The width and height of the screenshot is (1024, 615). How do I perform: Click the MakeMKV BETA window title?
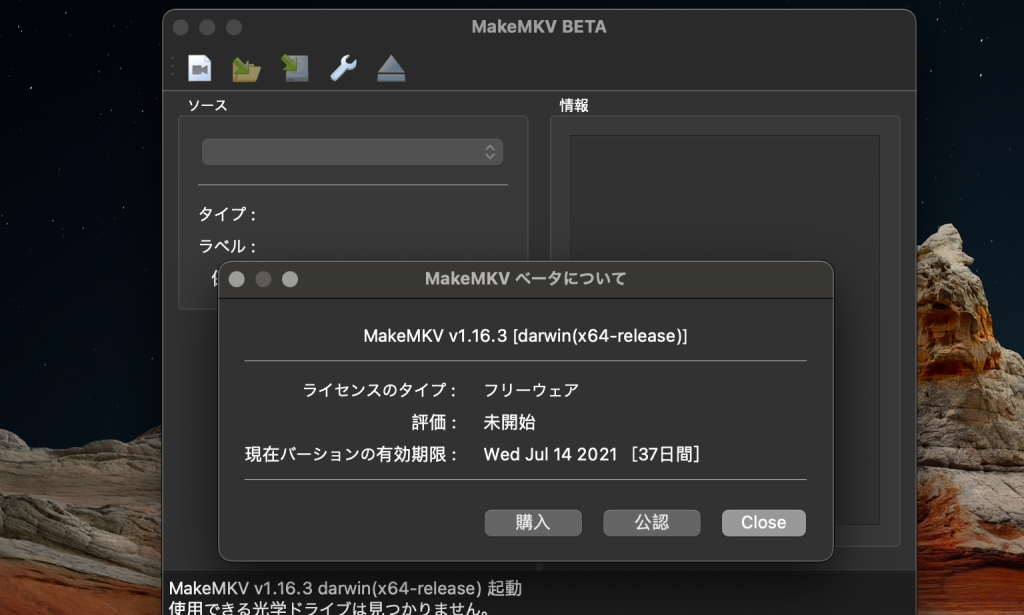click(539, 27)
